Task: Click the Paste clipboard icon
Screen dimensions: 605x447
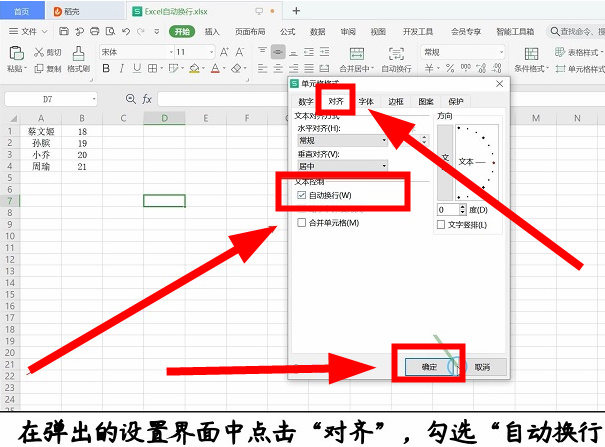Action: pyautogui.click(x=16, y=53)
